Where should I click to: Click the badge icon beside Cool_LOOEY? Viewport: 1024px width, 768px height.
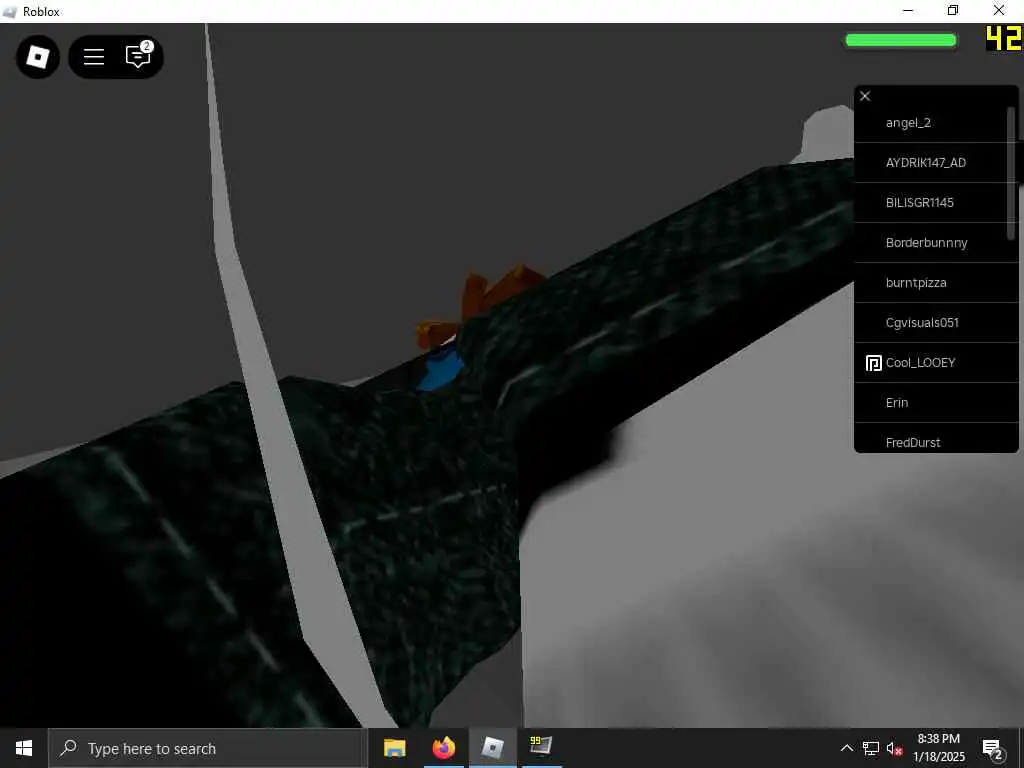click(873, 363)
